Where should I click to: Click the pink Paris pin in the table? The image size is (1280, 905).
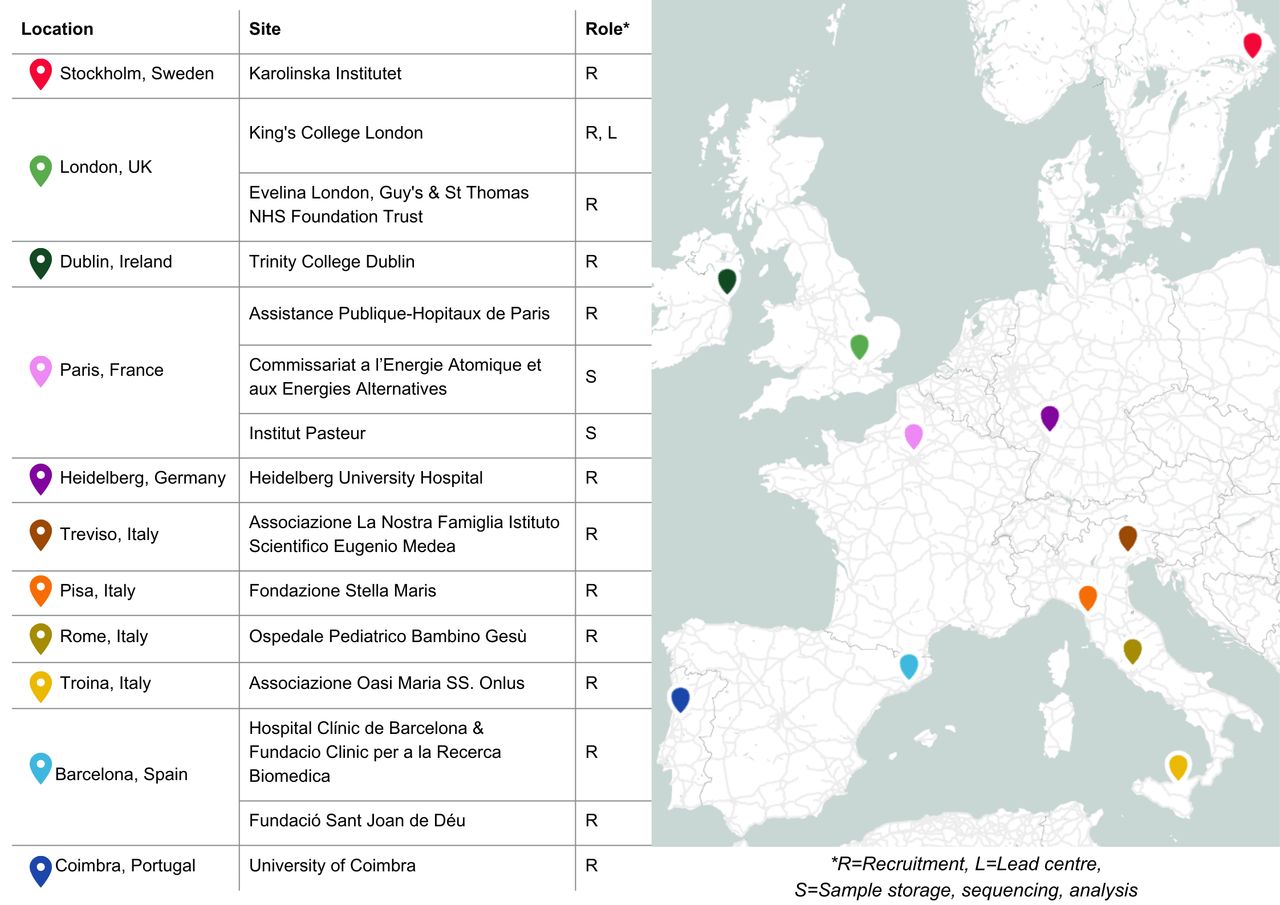41,371
